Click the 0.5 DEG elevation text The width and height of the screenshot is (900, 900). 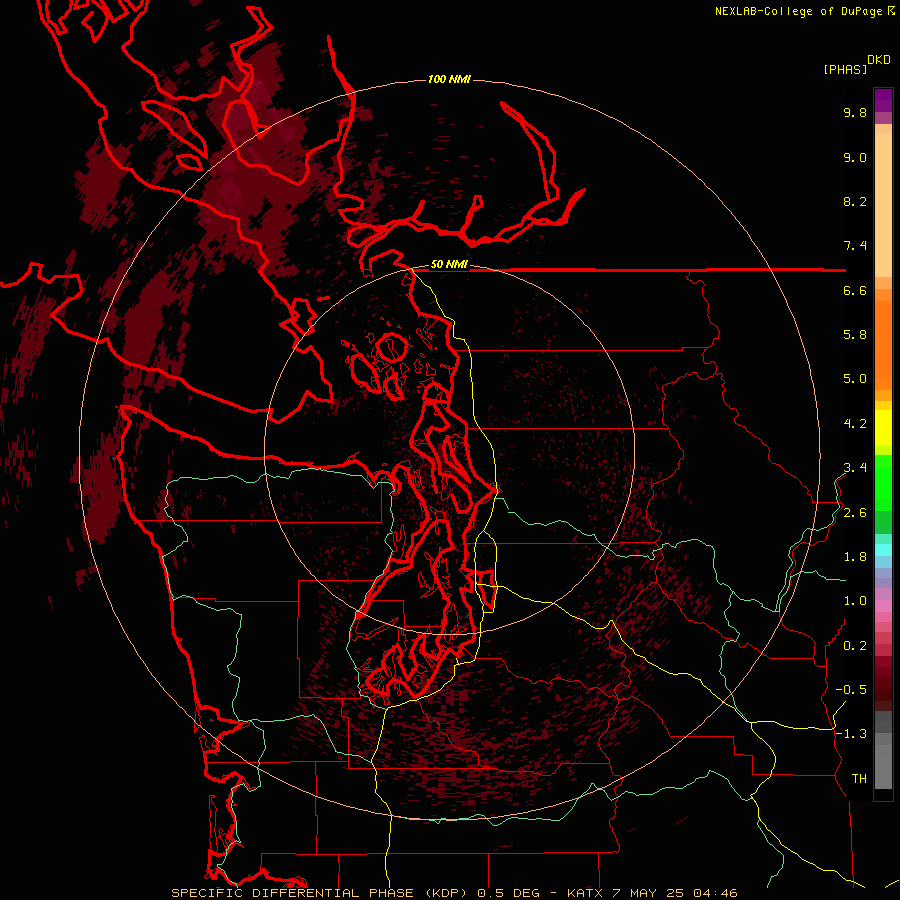point(508,893)
